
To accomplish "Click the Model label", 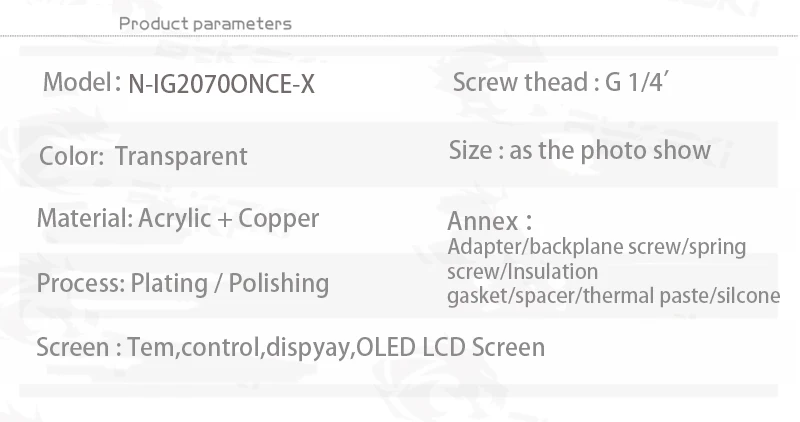I will [x=78, y=82].
